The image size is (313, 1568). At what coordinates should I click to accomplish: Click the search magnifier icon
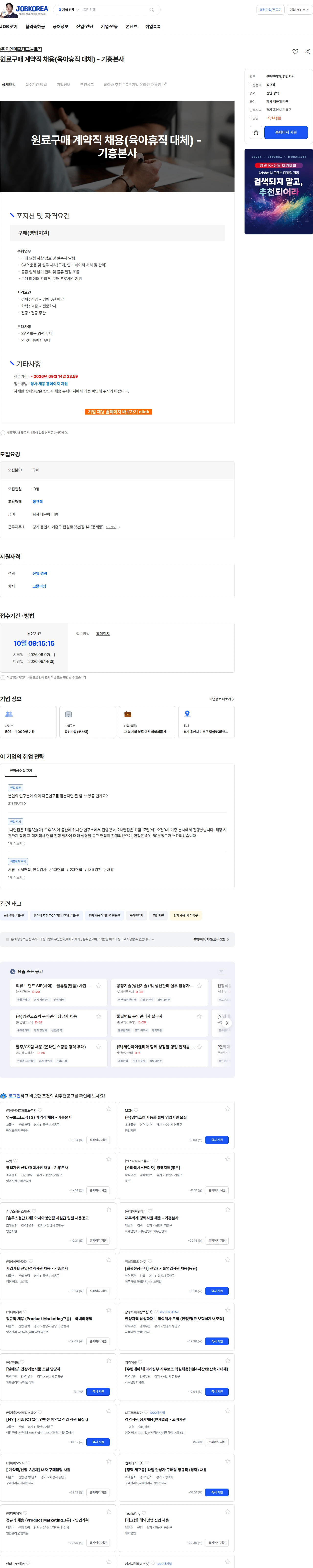click(151, 10)
